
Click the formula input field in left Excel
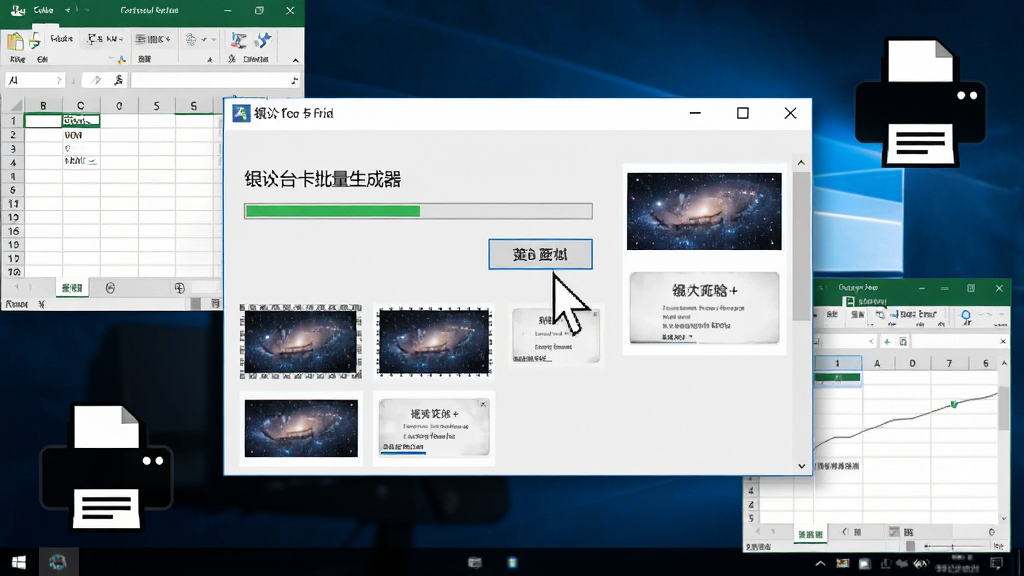pos(215,80)
